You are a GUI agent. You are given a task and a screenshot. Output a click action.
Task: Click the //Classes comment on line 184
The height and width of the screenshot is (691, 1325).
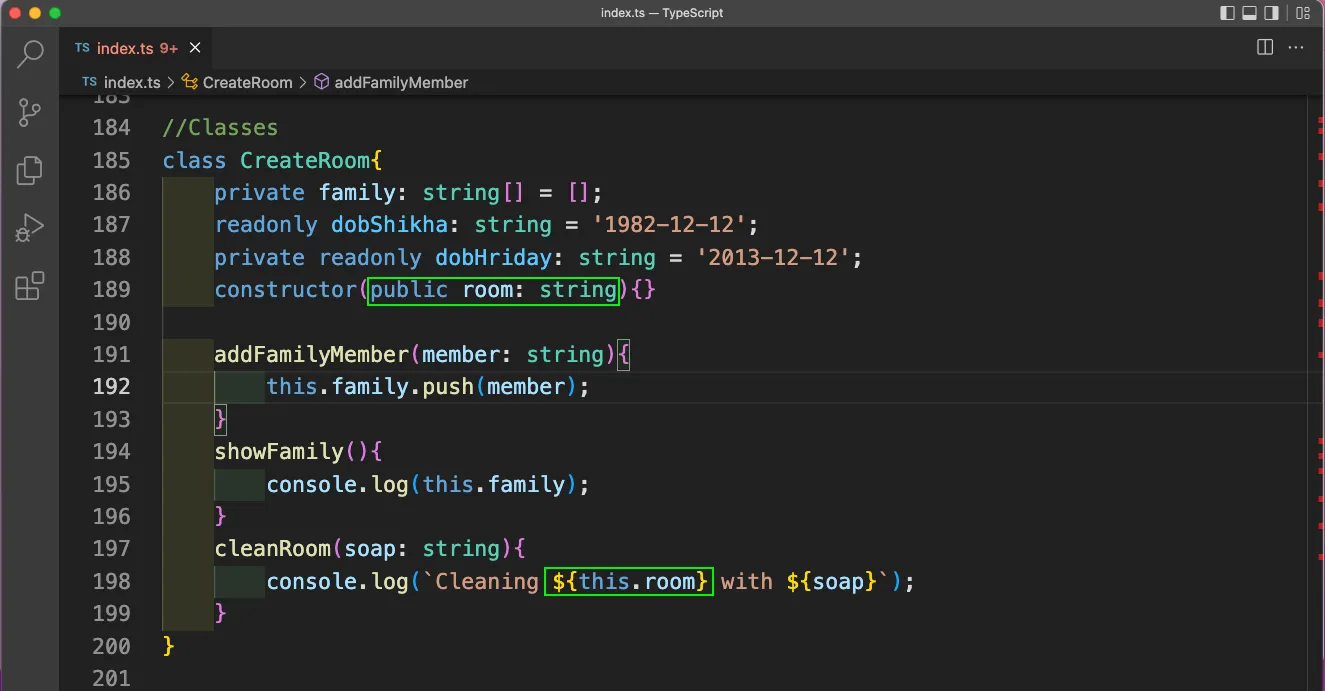[220, 128]
